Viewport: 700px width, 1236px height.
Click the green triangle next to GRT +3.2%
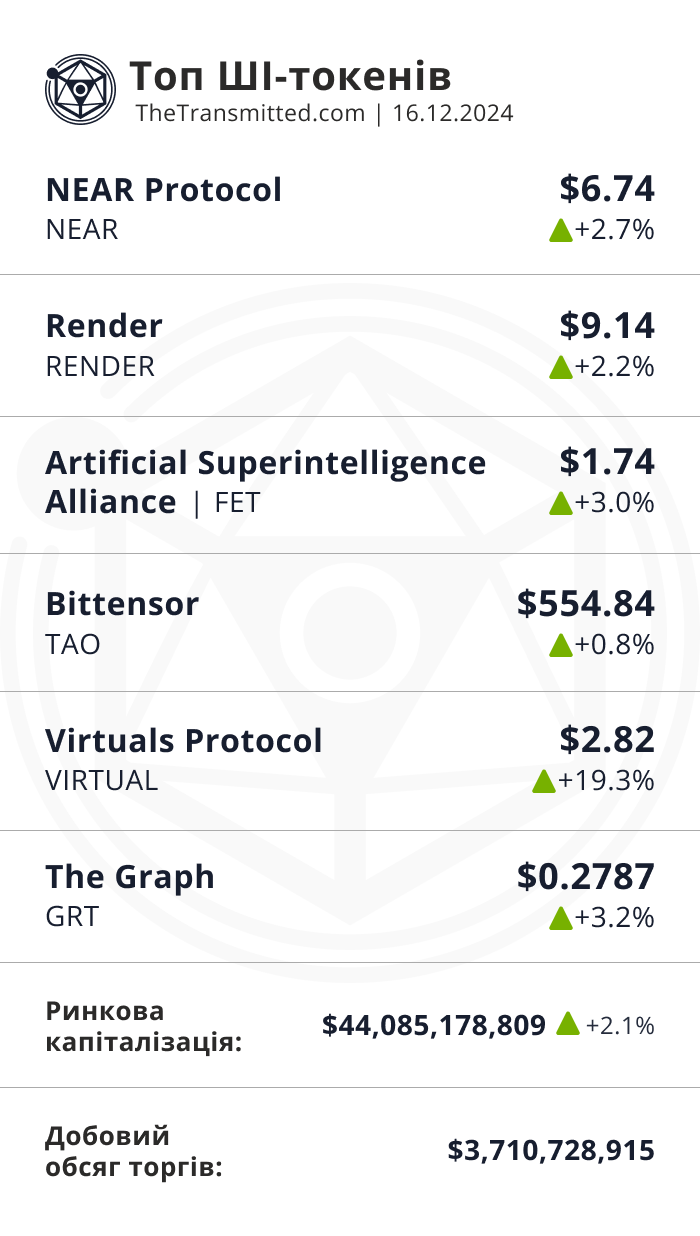[560, 918]
